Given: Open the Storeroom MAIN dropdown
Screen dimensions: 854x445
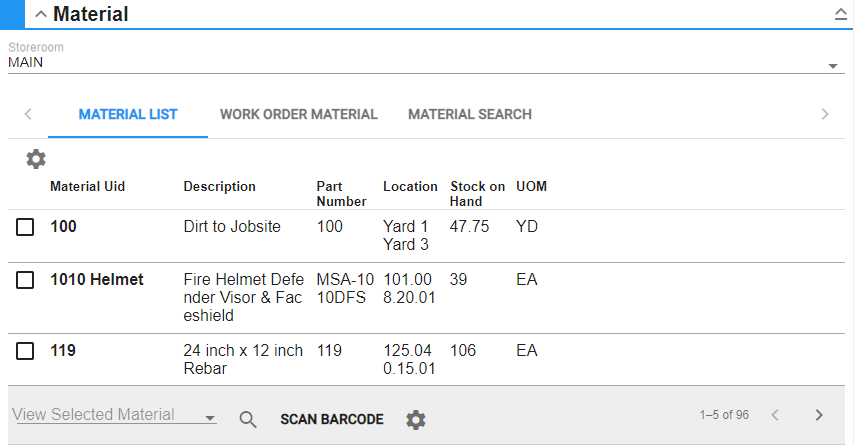Looking at the screenshot, I should coord(832,66).
